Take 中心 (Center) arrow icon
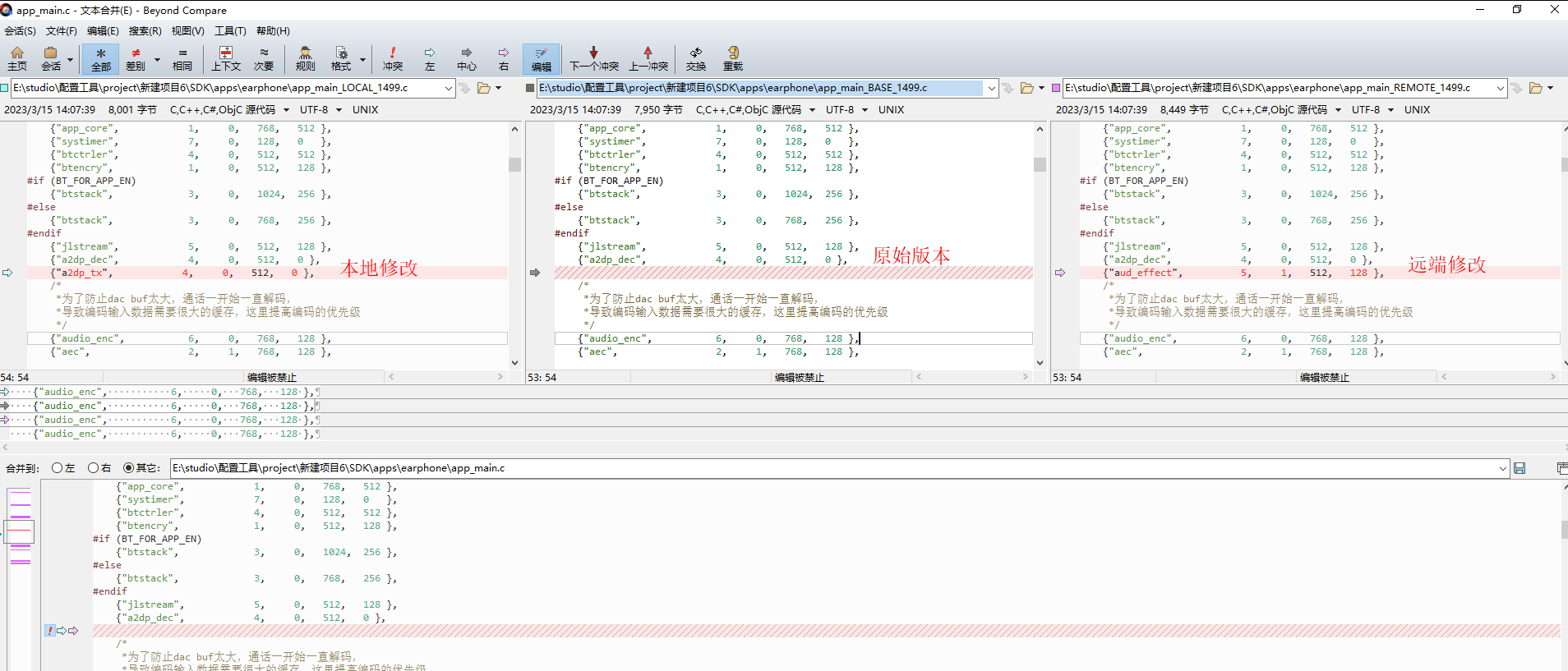The height and width of the screenshot is (671, 1568). (x=467, y=59)
